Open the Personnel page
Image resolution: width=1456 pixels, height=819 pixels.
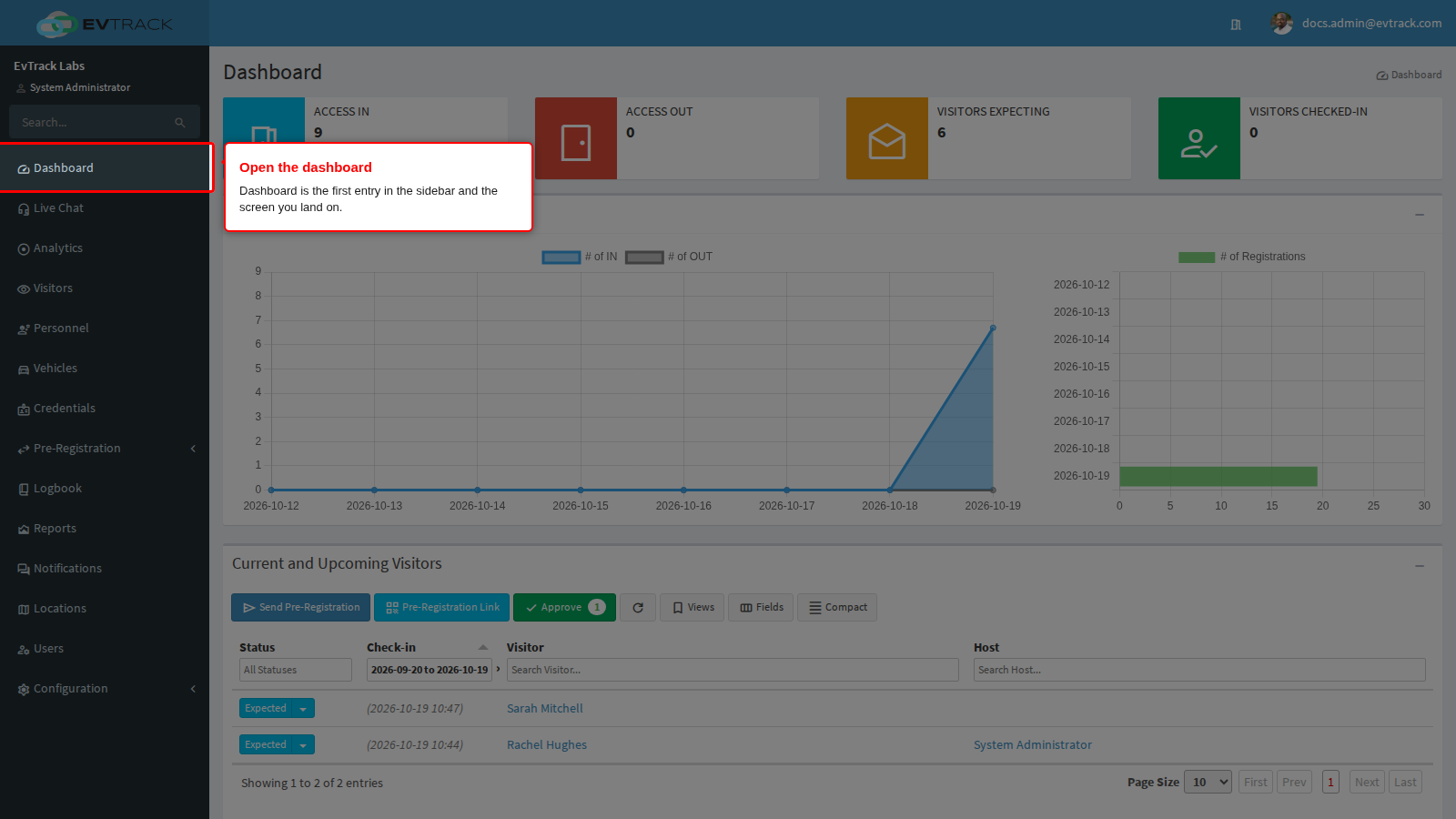pos(105,329)
